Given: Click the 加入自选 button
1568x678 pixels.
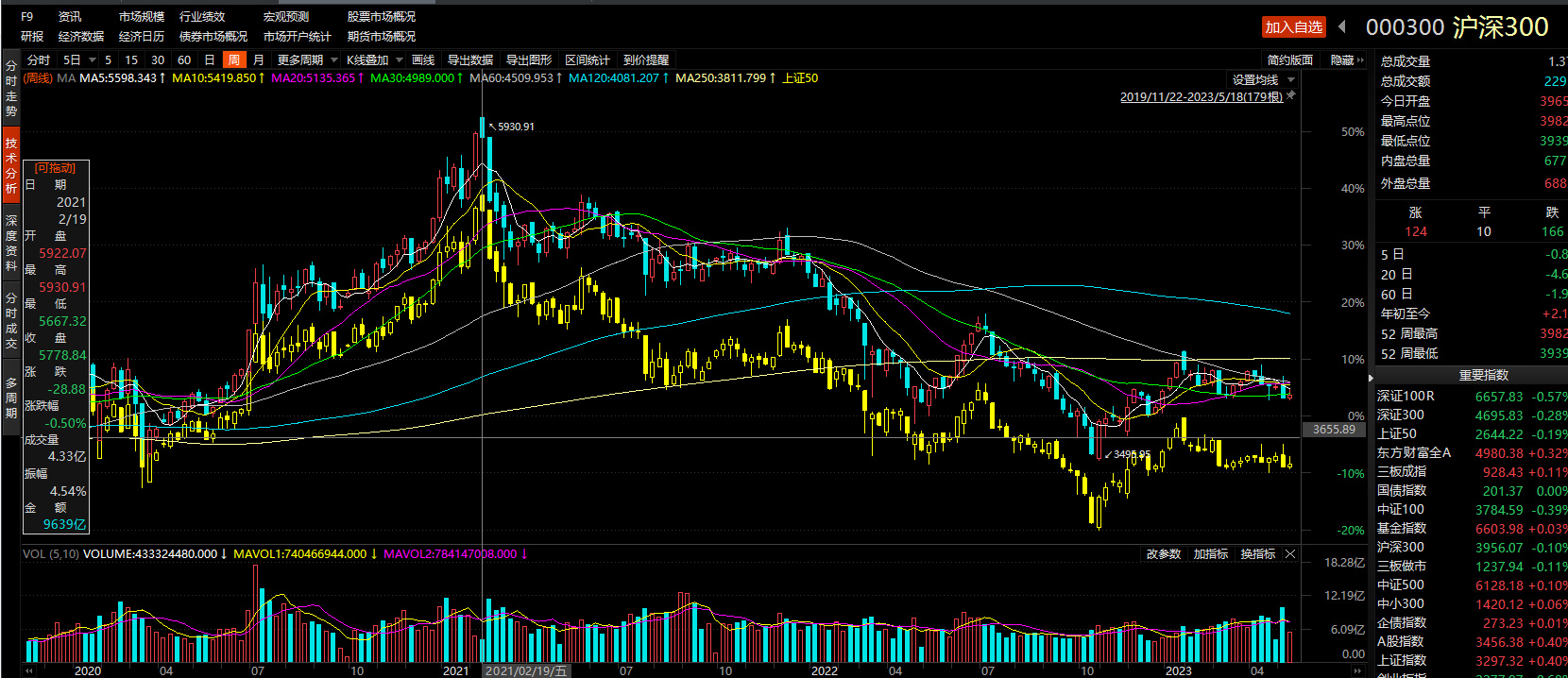Looking at the screenshot, I should (x=1293, y=27).
